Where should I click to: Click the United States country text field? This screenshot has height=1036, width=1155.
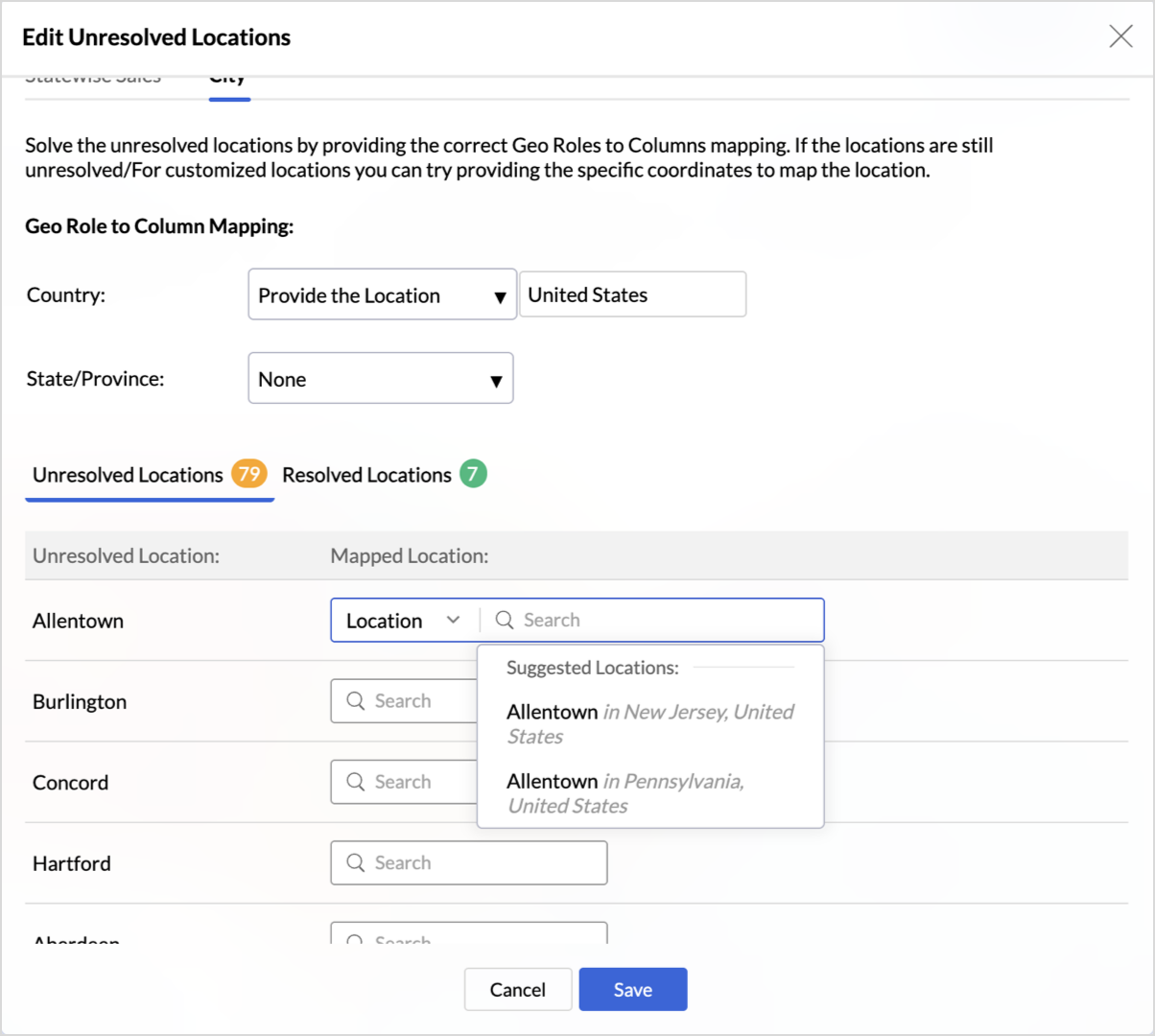pyautogui.click(x=632, y=295)
